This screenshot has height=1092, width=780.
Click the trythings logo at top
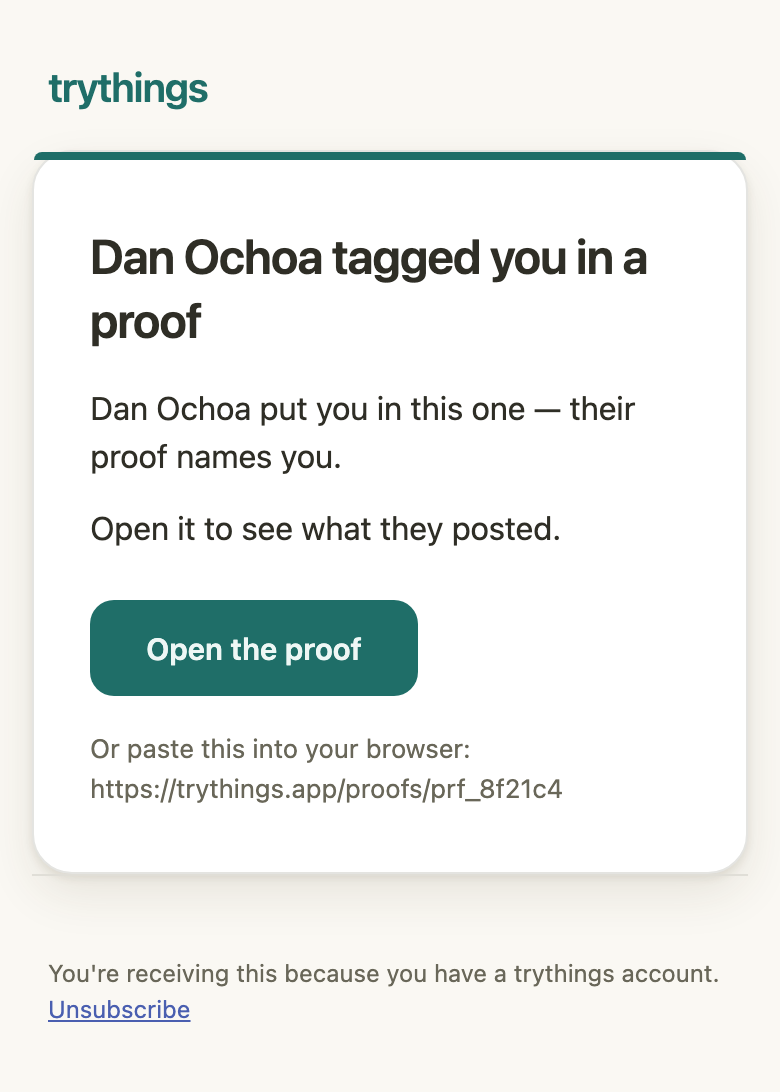click(x=128, y=89)
